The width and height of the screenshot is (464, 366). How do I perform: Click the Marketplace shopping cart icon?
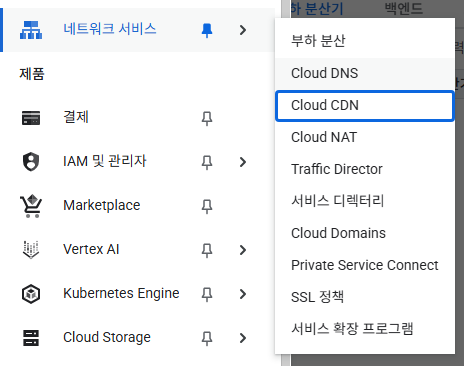click(x=31, y=206)
